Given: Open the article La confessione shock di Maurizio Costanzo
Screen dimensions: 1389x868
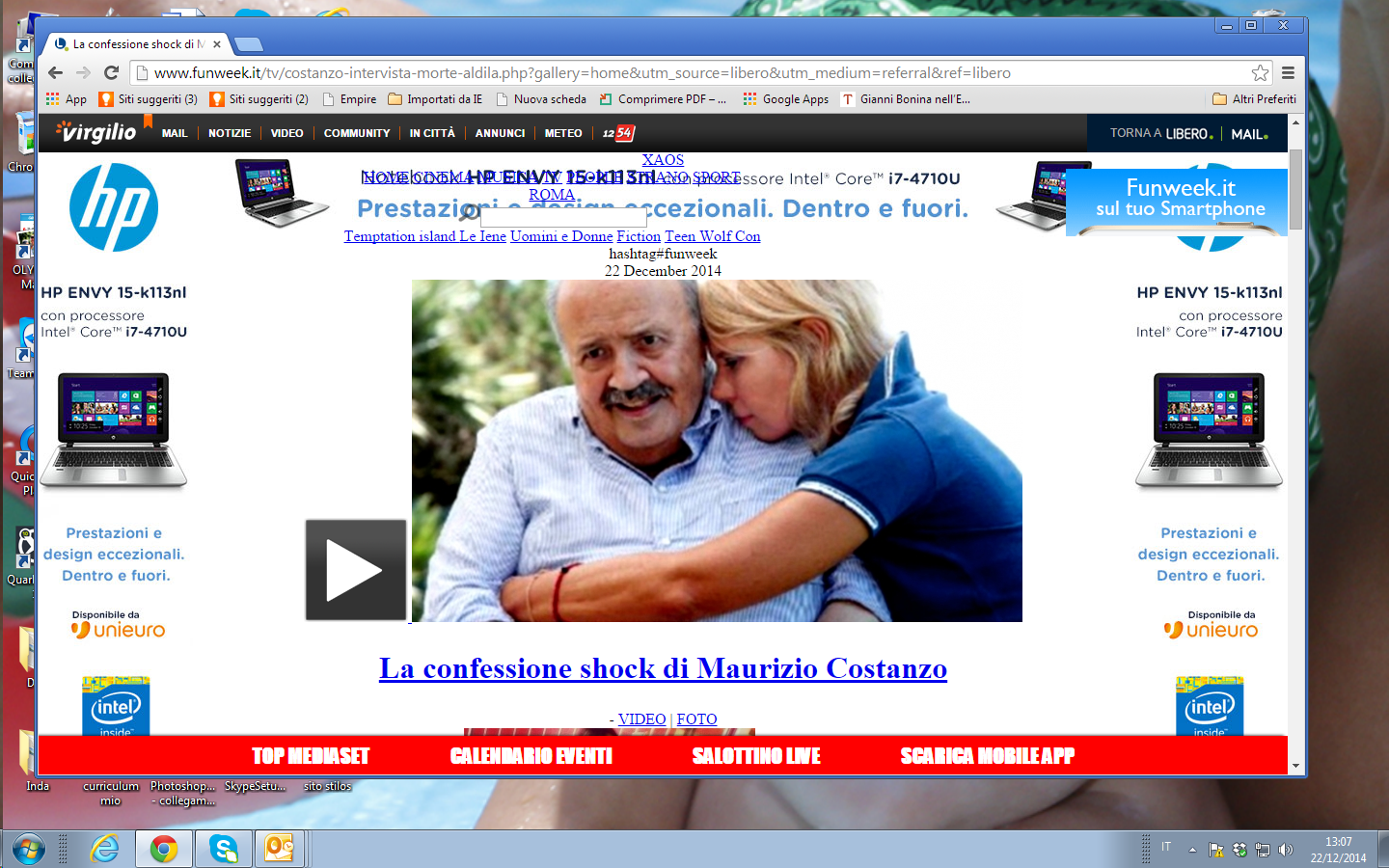Looking at the screenshot, I should tap(664, 668).
